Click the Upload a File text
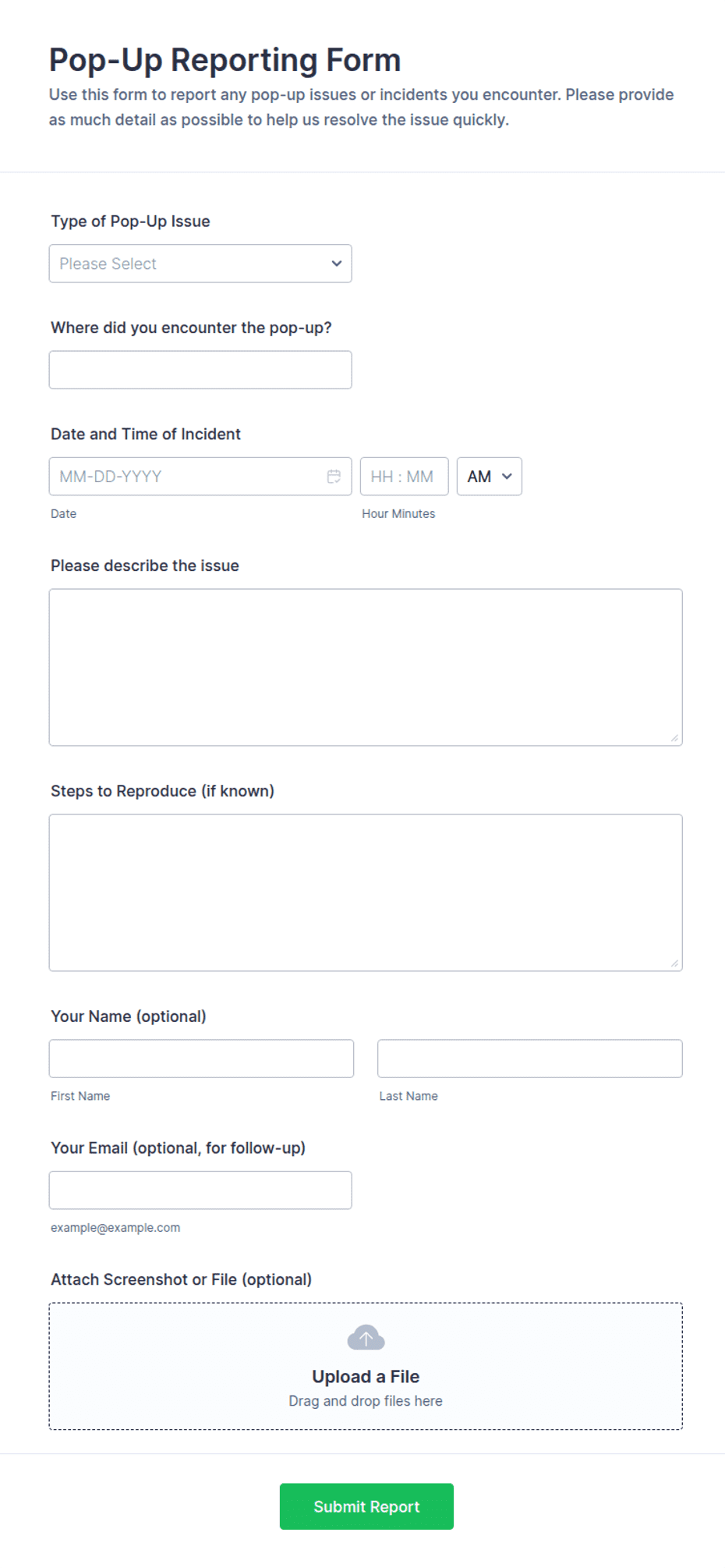Viewport: 725px width, 1568px height. (x=366, y=1377)
